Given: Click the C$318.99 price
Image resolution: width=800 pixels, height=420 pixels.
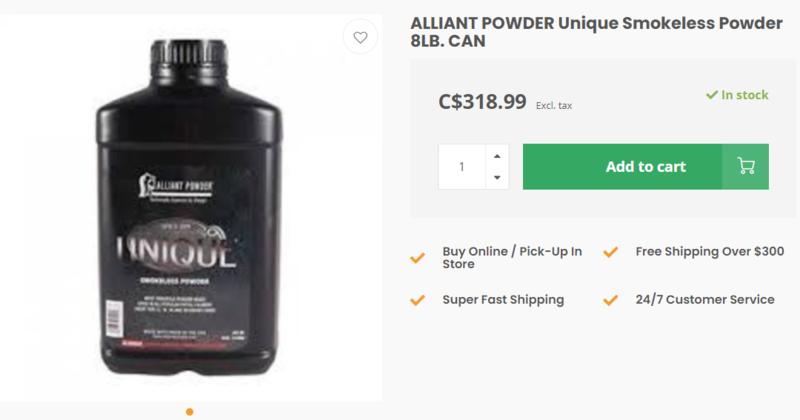Looking at the screenshot, I should pos(482,101).
